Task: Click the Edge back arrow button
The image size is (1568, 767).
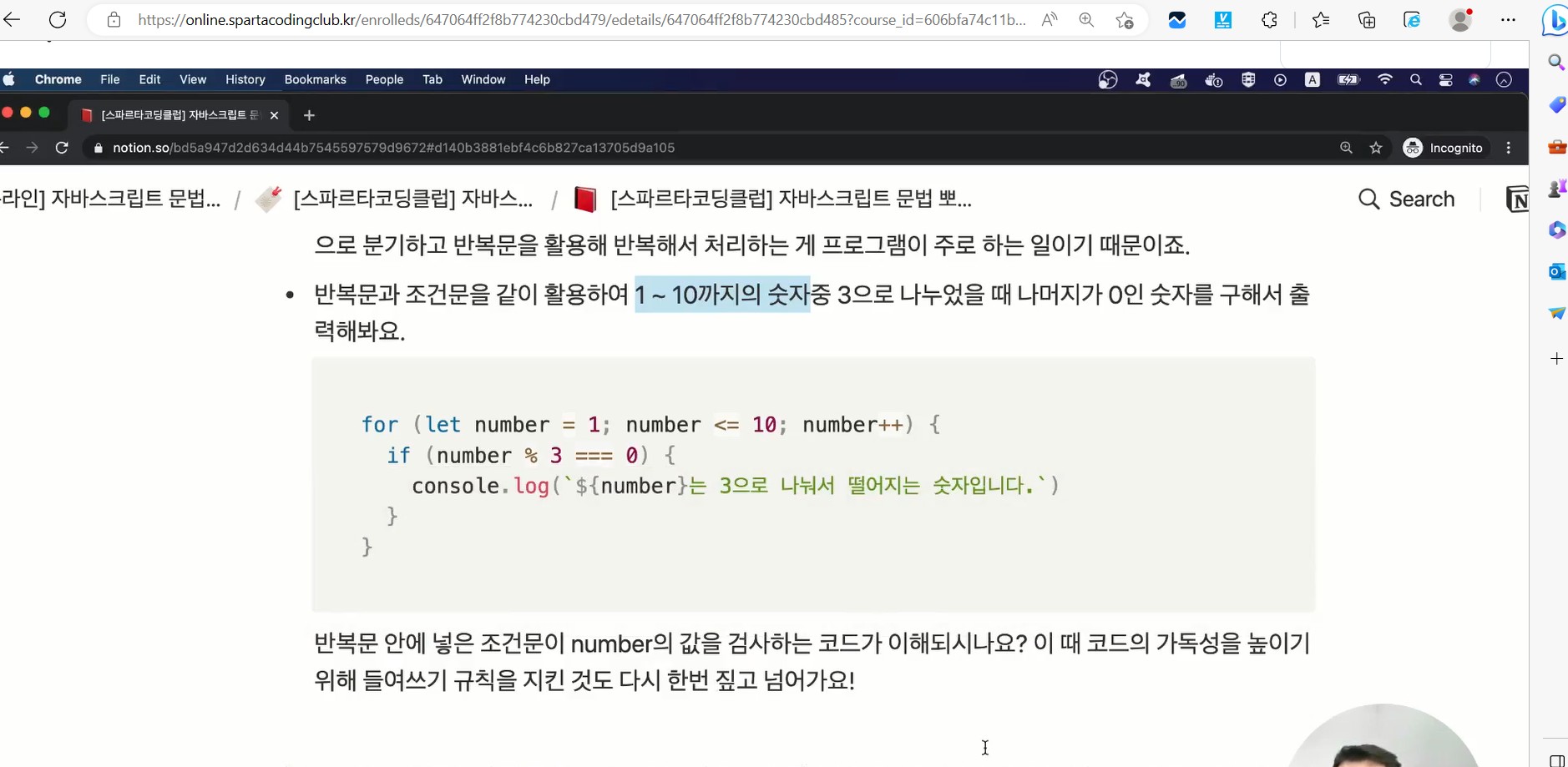Action: 12,20
